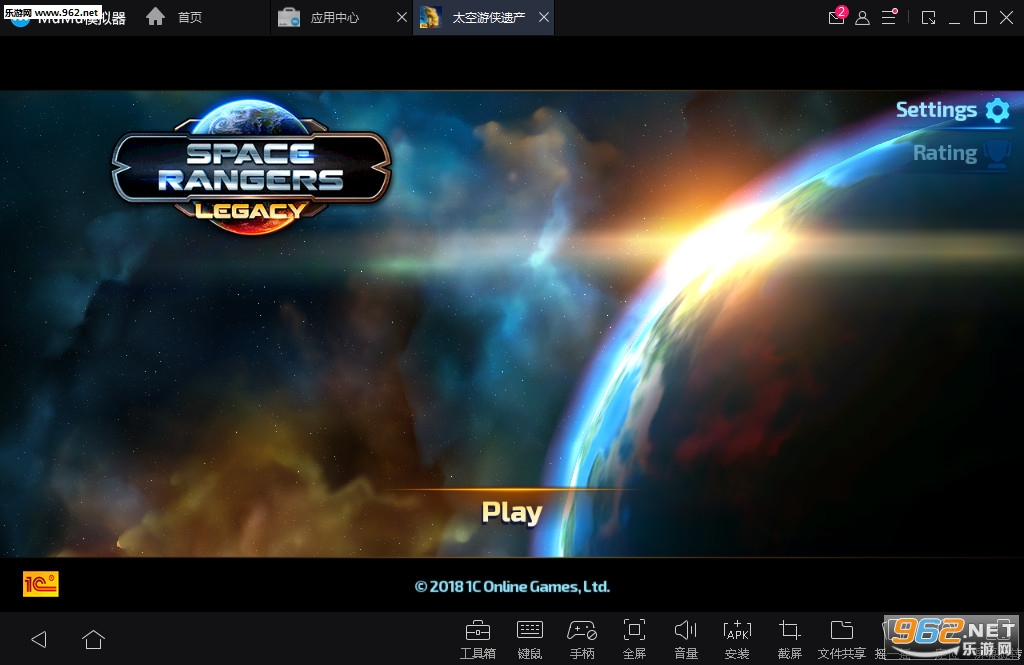The image size is (1024, 665).
Task: Open the mail notifications icon
Action: (837, 17)
